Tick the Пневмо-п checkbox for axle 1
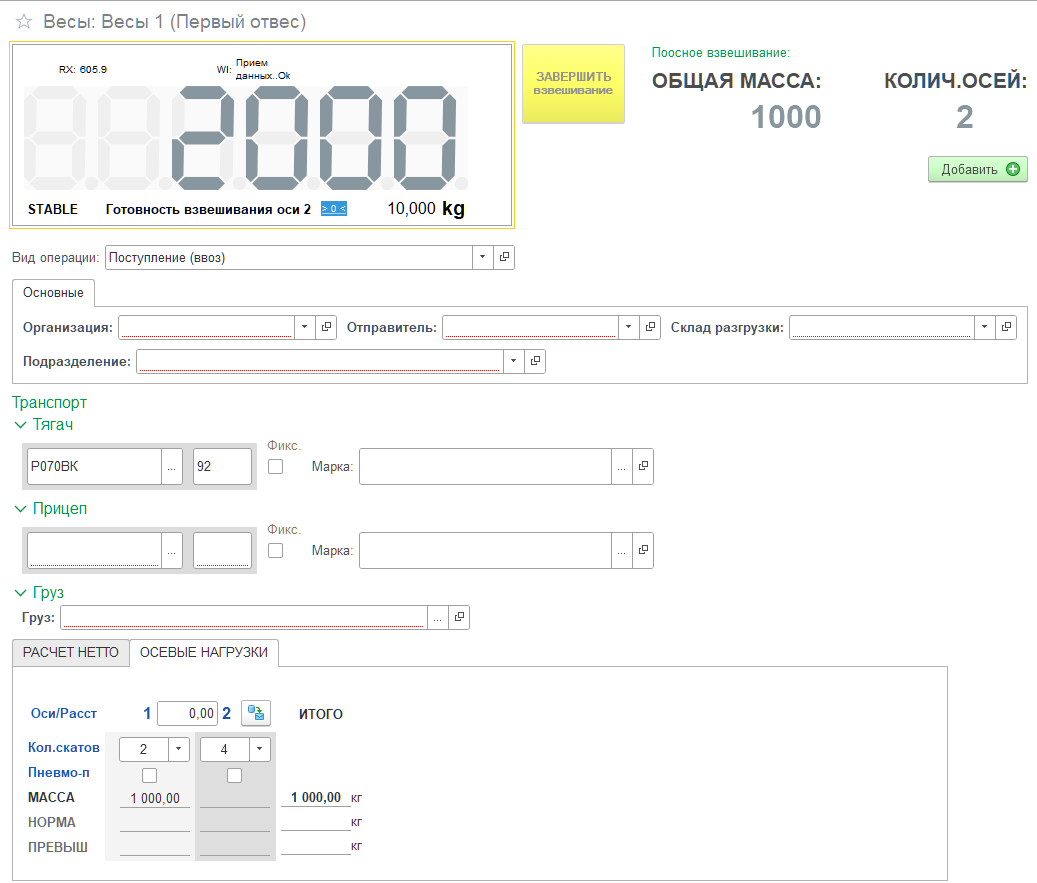 coord(150,775)
